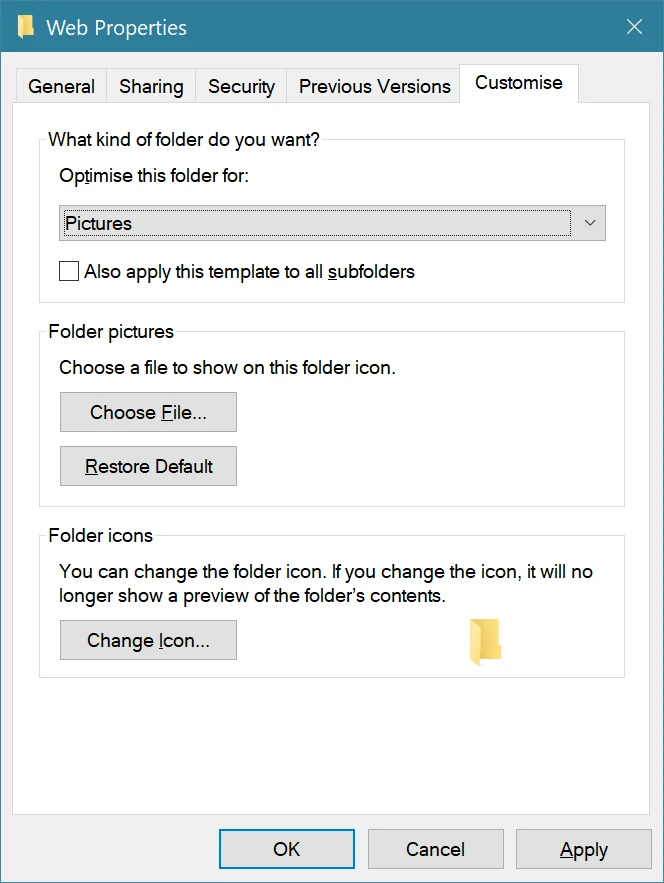The width and height of the screenshot is (664, 883).
Task: Switch to the Sharing tab
Action: [x=150, y=87]
